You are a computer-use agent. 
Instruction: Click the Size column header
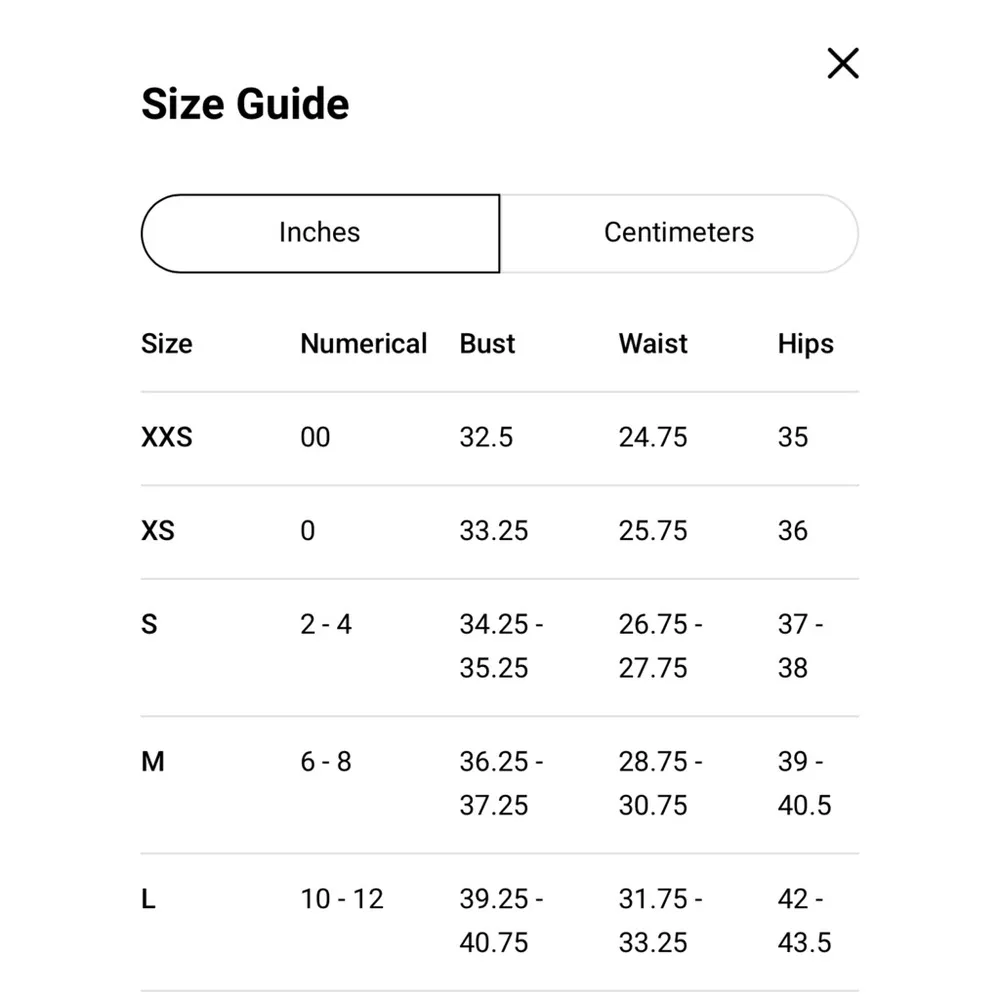(x=166, y=344)
